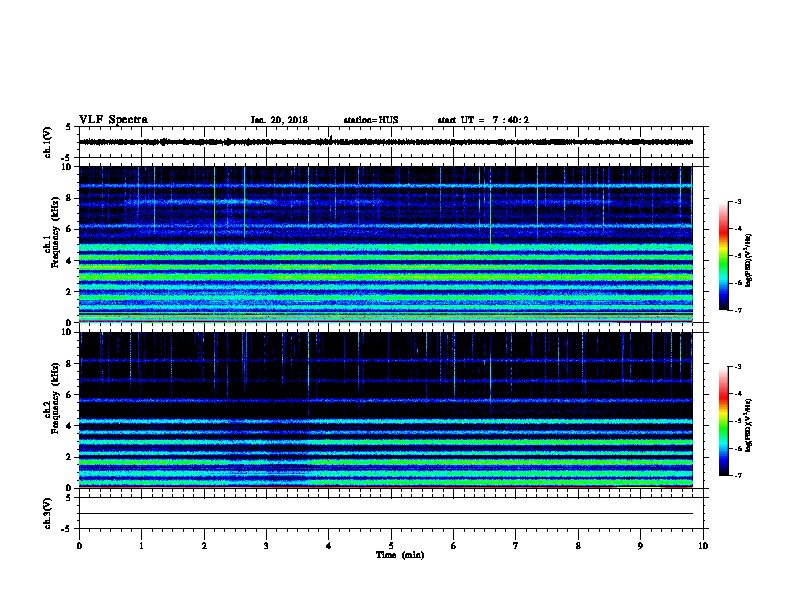Click time-axis tick label "9"

pos(640,546)
